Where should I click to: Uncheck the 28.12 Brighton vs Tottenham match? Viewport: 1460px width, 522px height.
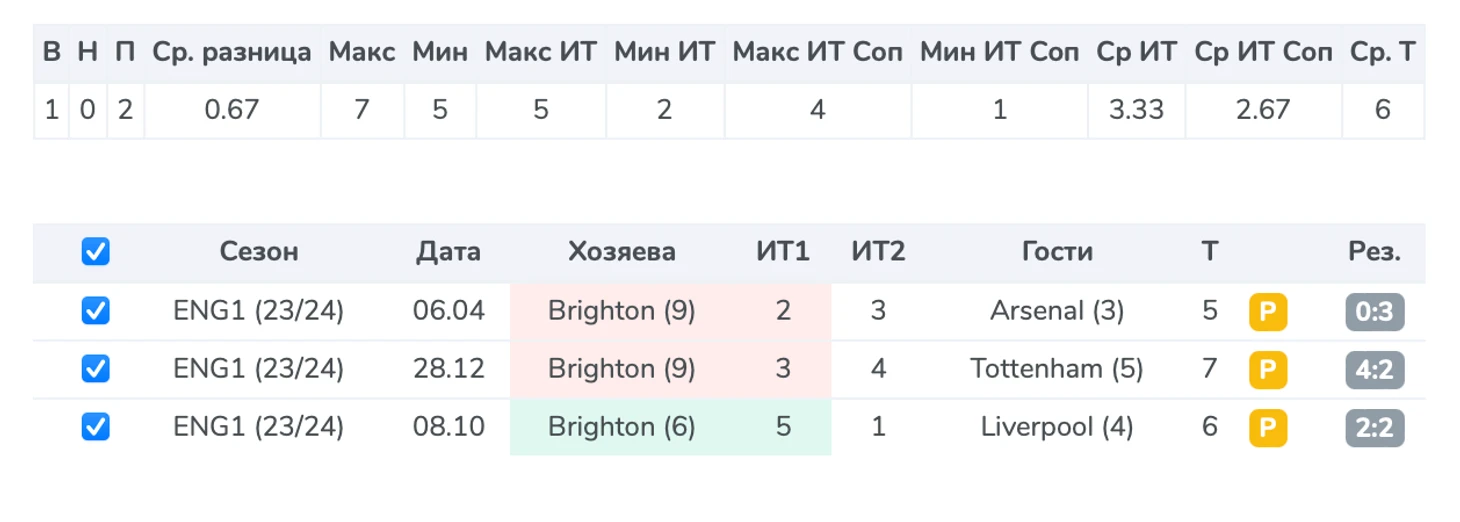[95, 370]
